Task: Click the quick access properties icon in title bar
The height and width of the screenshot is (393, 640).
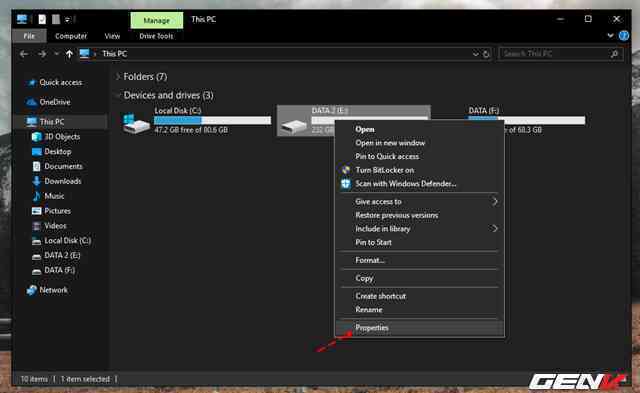Action: point(42,19)
